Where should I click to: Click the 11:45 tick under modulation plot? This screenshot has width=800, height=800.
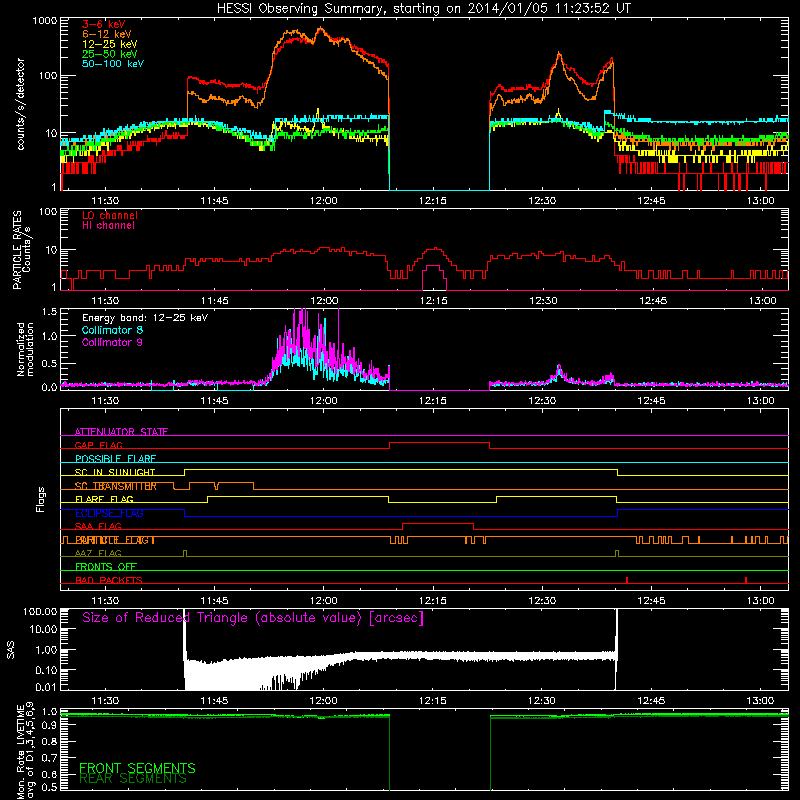pyautogui.click(x=214, y=401)
